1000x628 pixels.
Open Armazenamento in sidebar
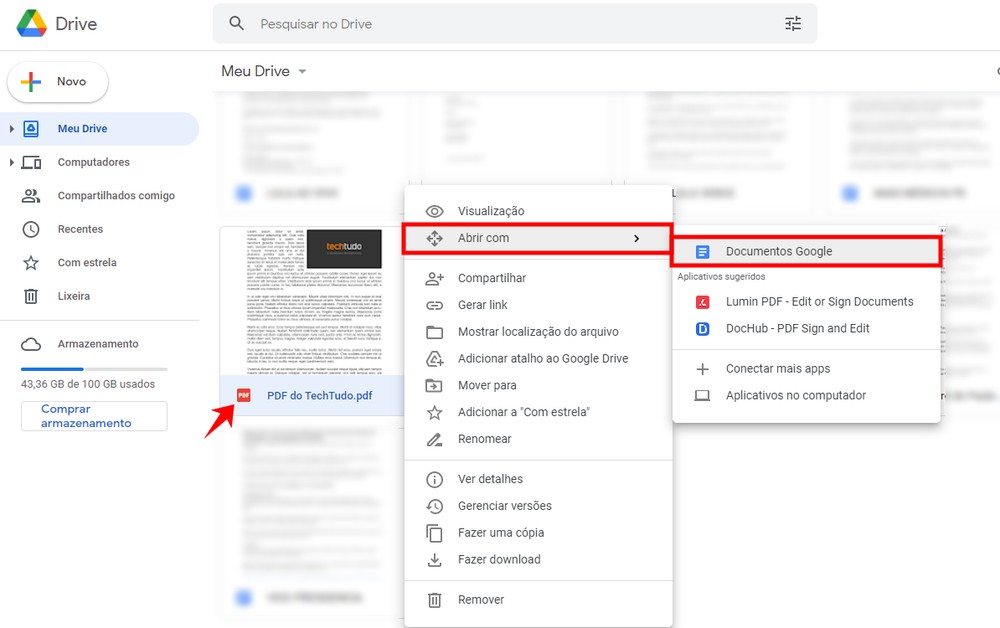[x=99, y=344]
